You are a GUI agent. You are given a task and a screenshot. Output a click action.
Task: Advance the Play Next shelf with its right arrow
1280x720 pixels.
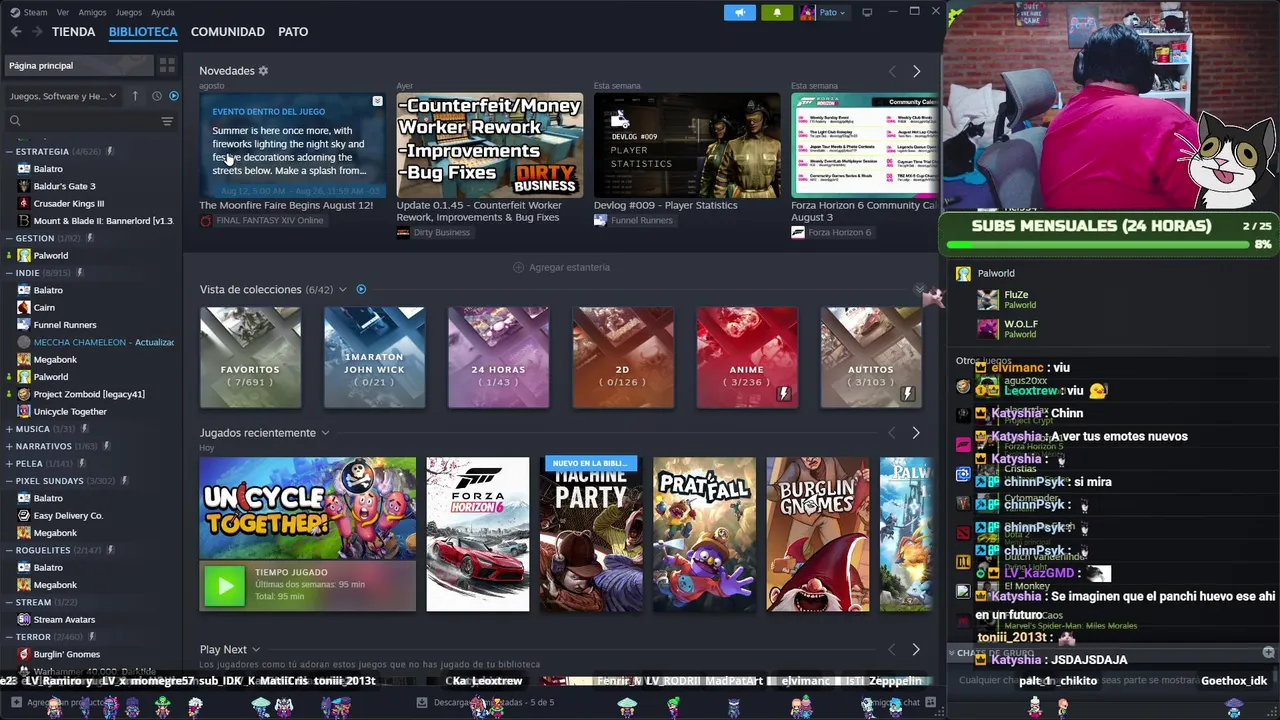click(x=916, y=649)
